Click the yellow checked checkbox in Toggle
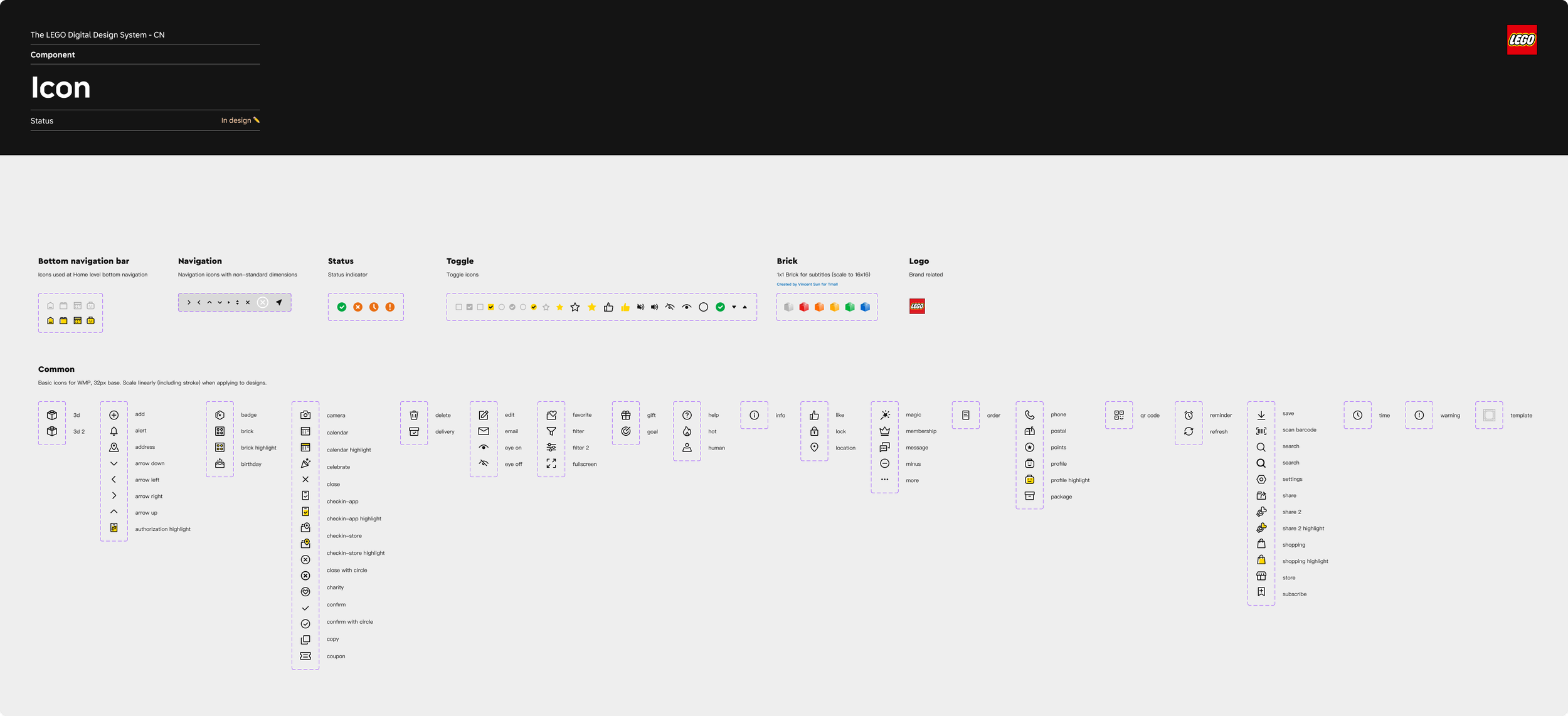Screen dimensions: 1568x716 click(x=490, y=307)
